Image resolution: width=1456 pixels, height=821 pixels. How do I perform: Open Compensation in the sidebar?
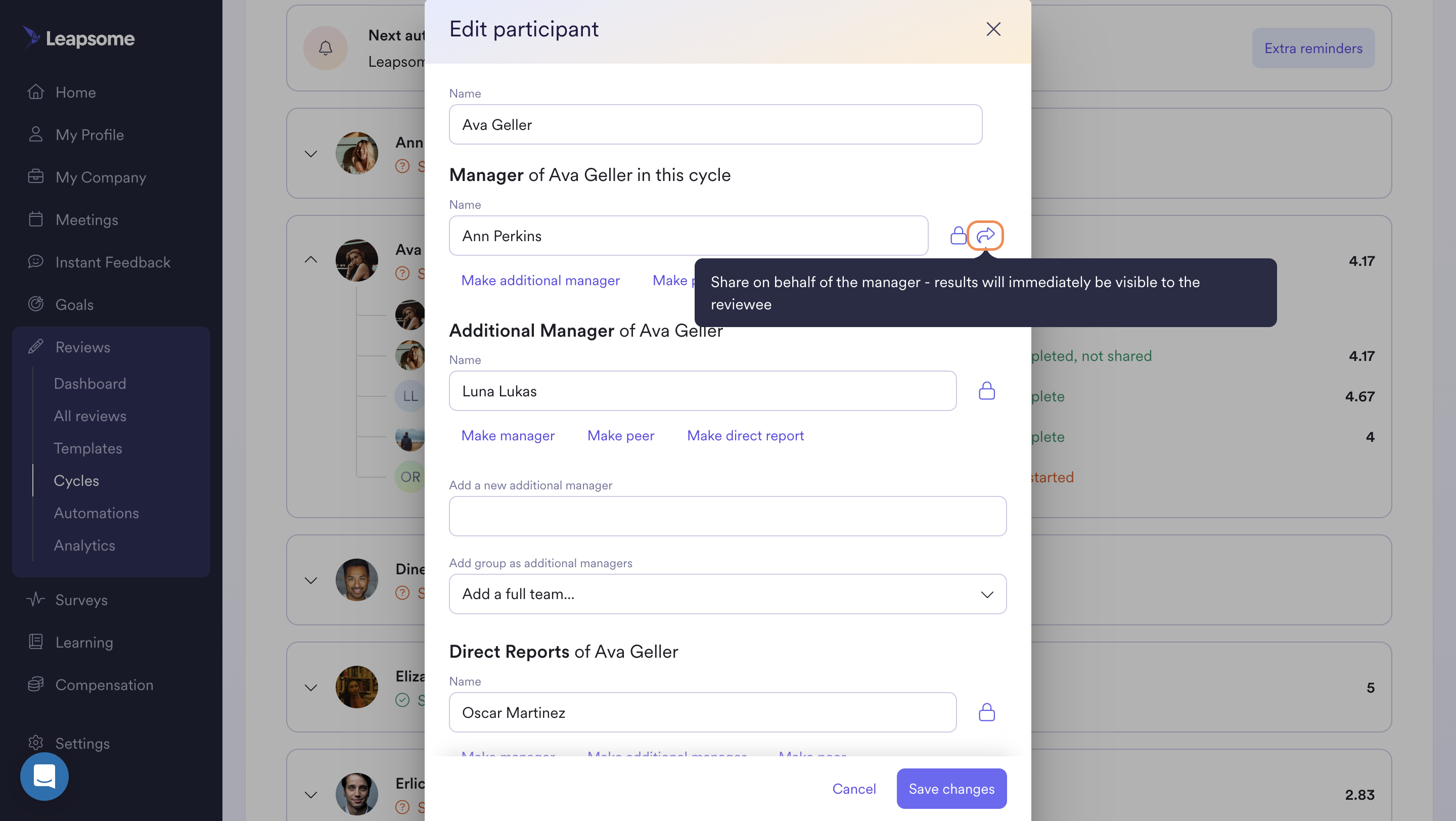(x=105, y=685)
